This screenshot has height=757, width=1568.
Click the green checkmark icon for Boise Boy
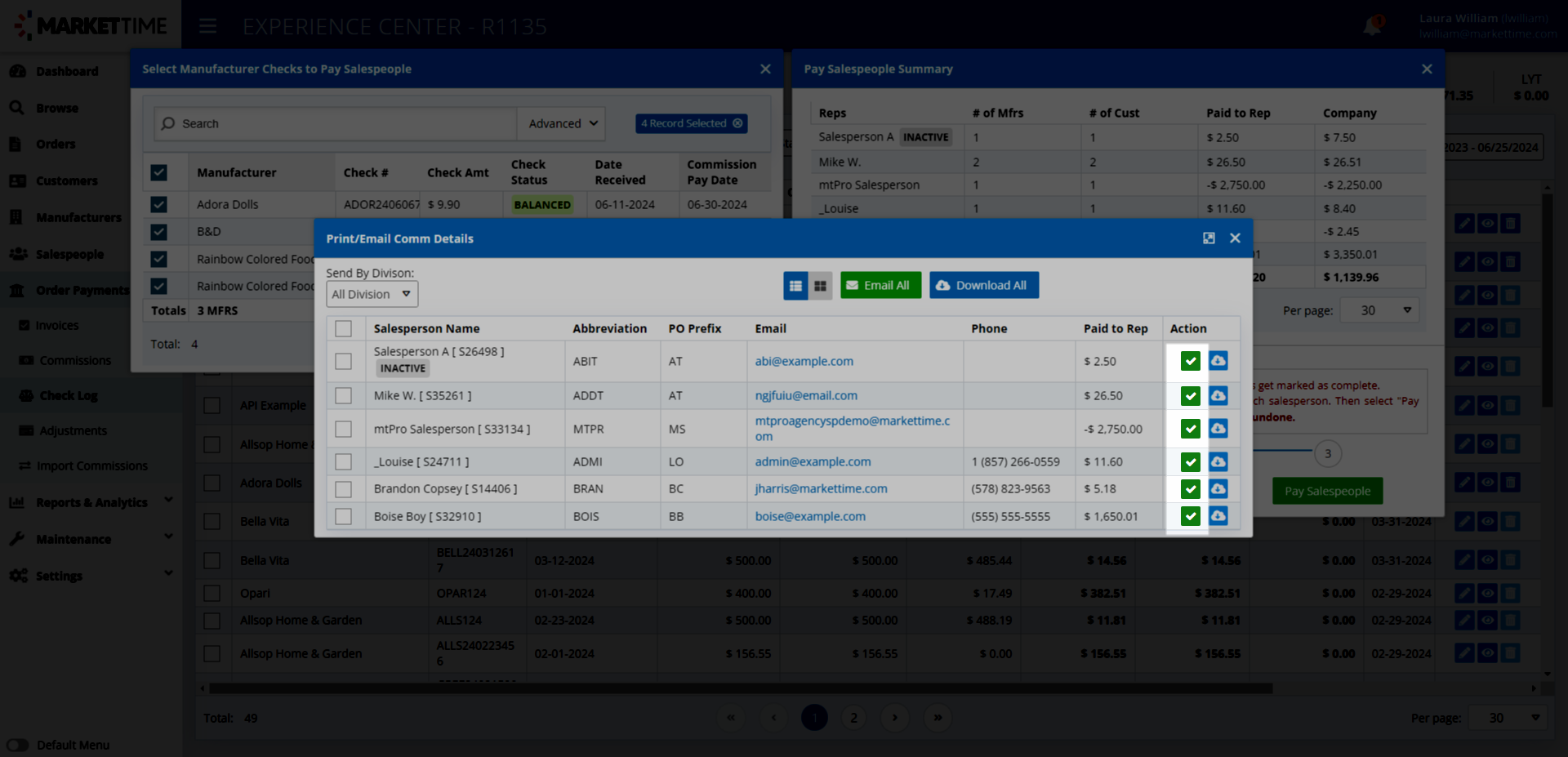[x=1191, y=516]
